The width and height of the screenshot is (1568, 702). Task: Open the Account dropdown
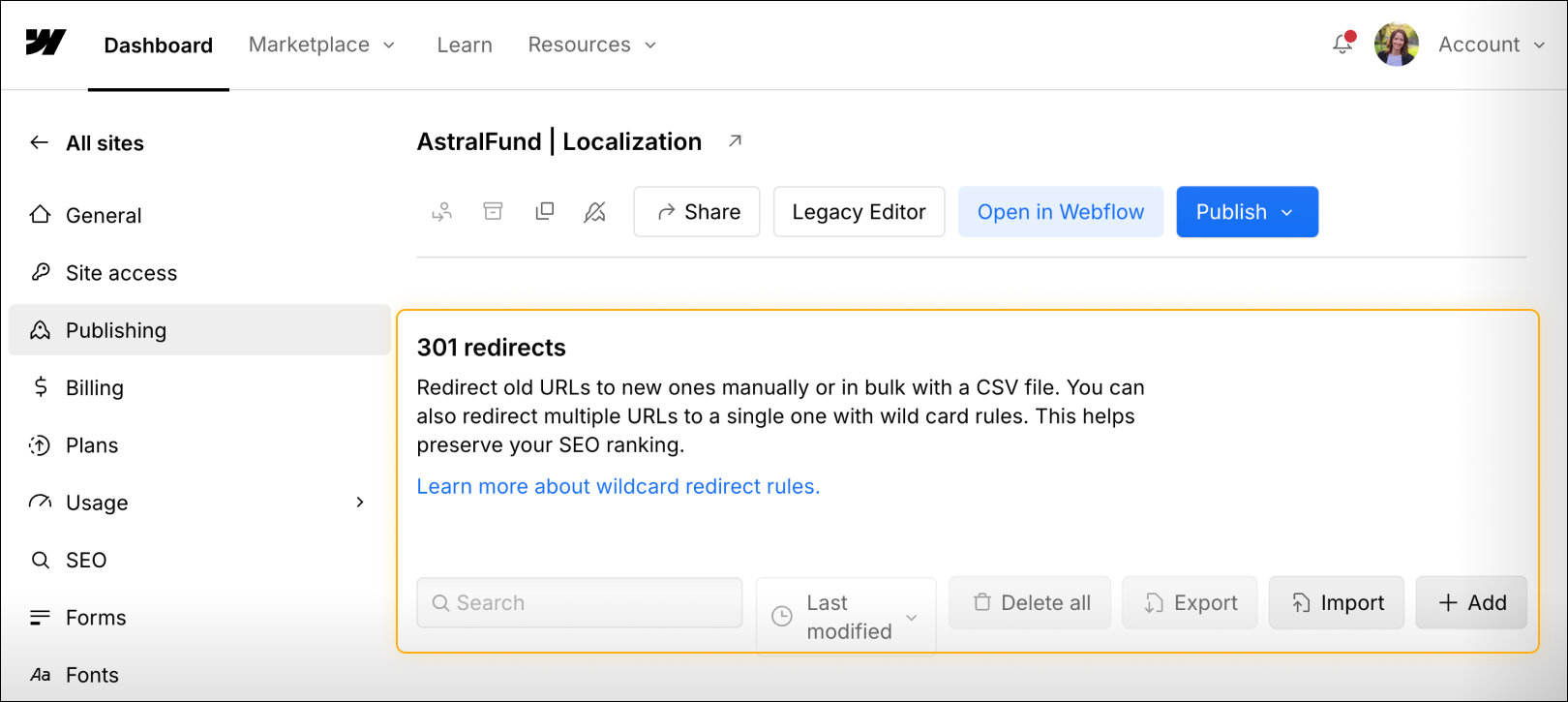[x=1492, y=45]
